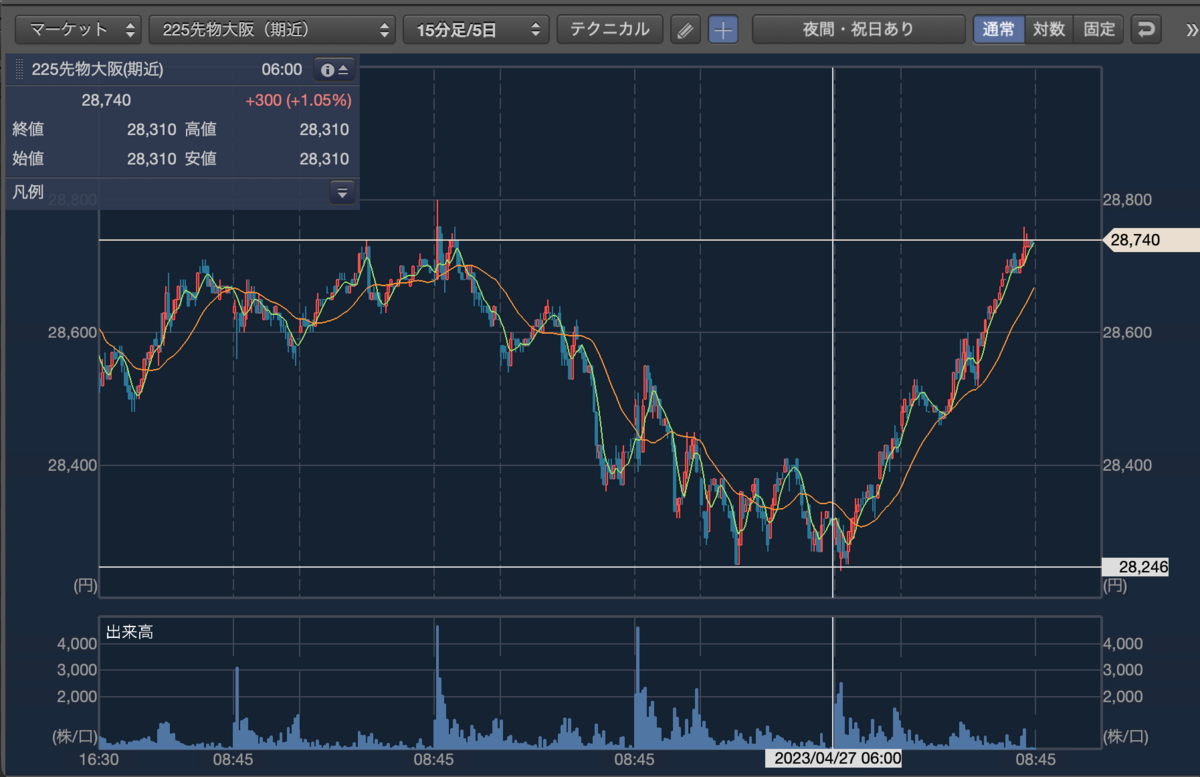The image size is (1200, 777).
Task: Select the 対数 scale mode
Action: coord(1048,29)
